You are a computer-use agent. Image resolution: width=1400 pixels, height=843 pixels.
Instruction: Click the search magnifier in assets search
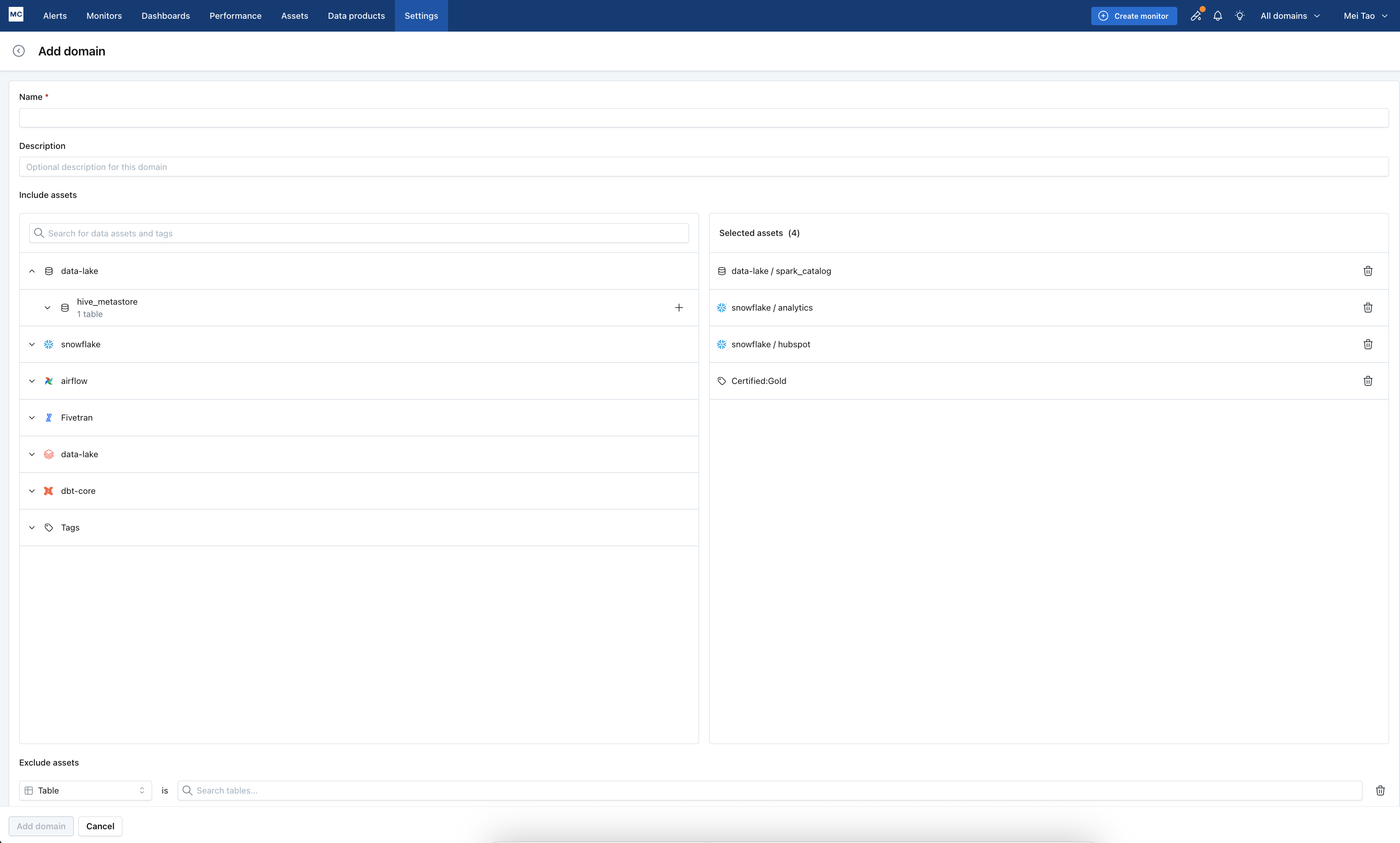tap(38, 233)
